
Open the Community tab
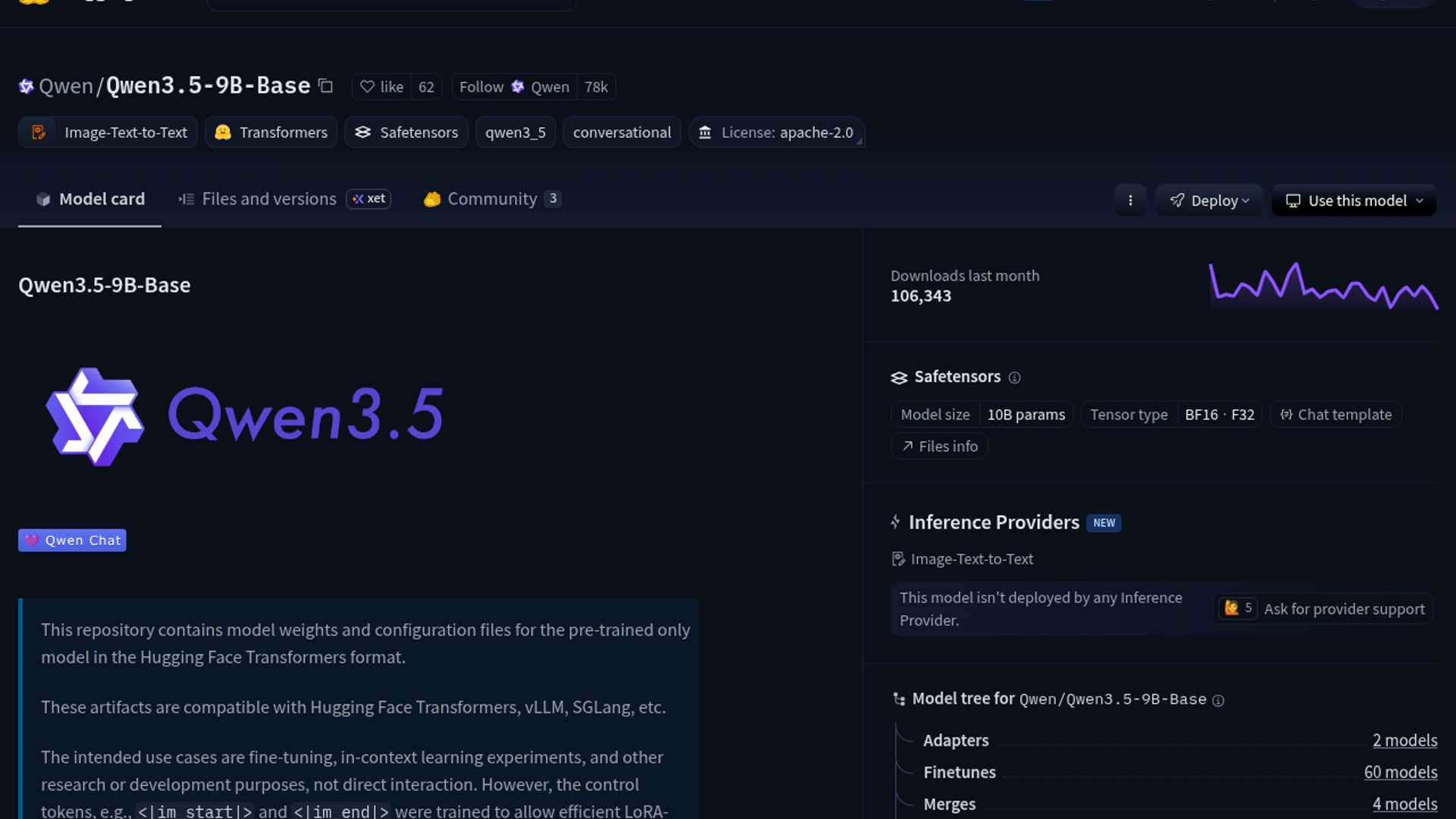491,199
